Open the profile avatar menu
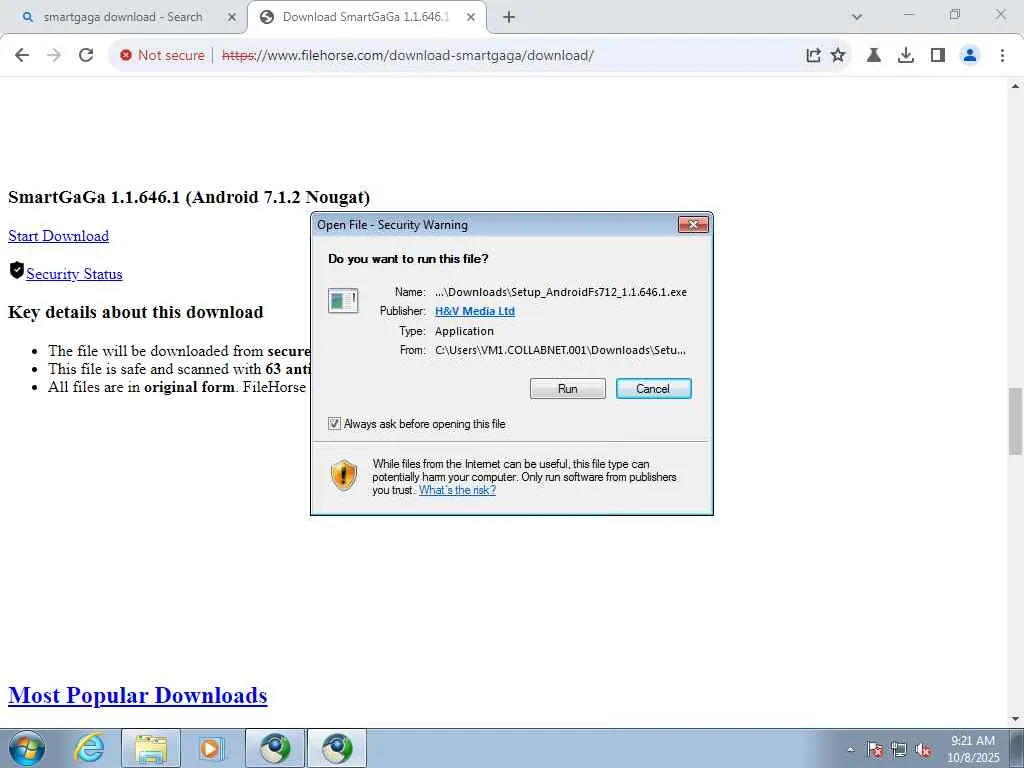The height and width of the screenshot is (768, 1024). click(970, 56)
